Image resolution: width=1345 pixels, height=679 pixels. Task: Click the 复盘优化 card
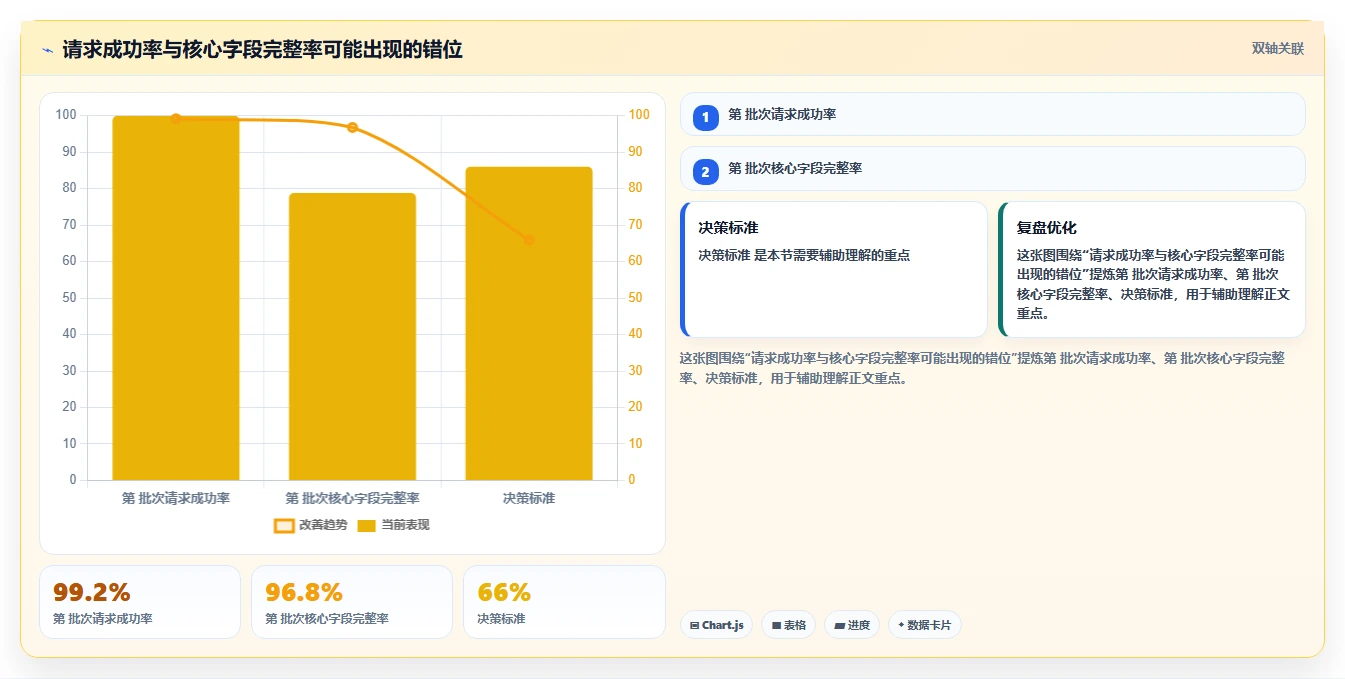point(1152,270)
